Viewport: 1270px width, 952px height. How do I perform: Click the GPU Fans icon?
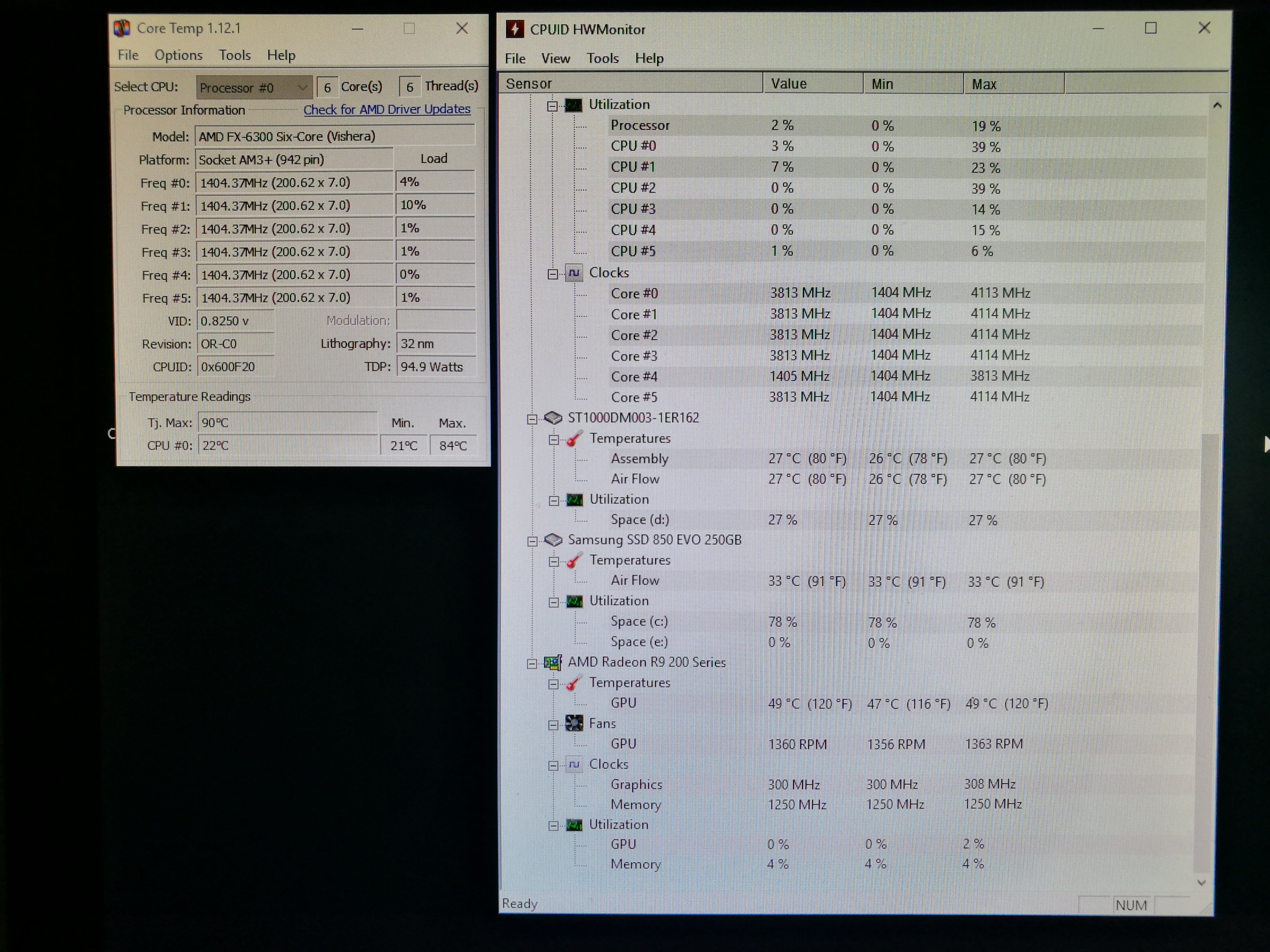[574, 724]
